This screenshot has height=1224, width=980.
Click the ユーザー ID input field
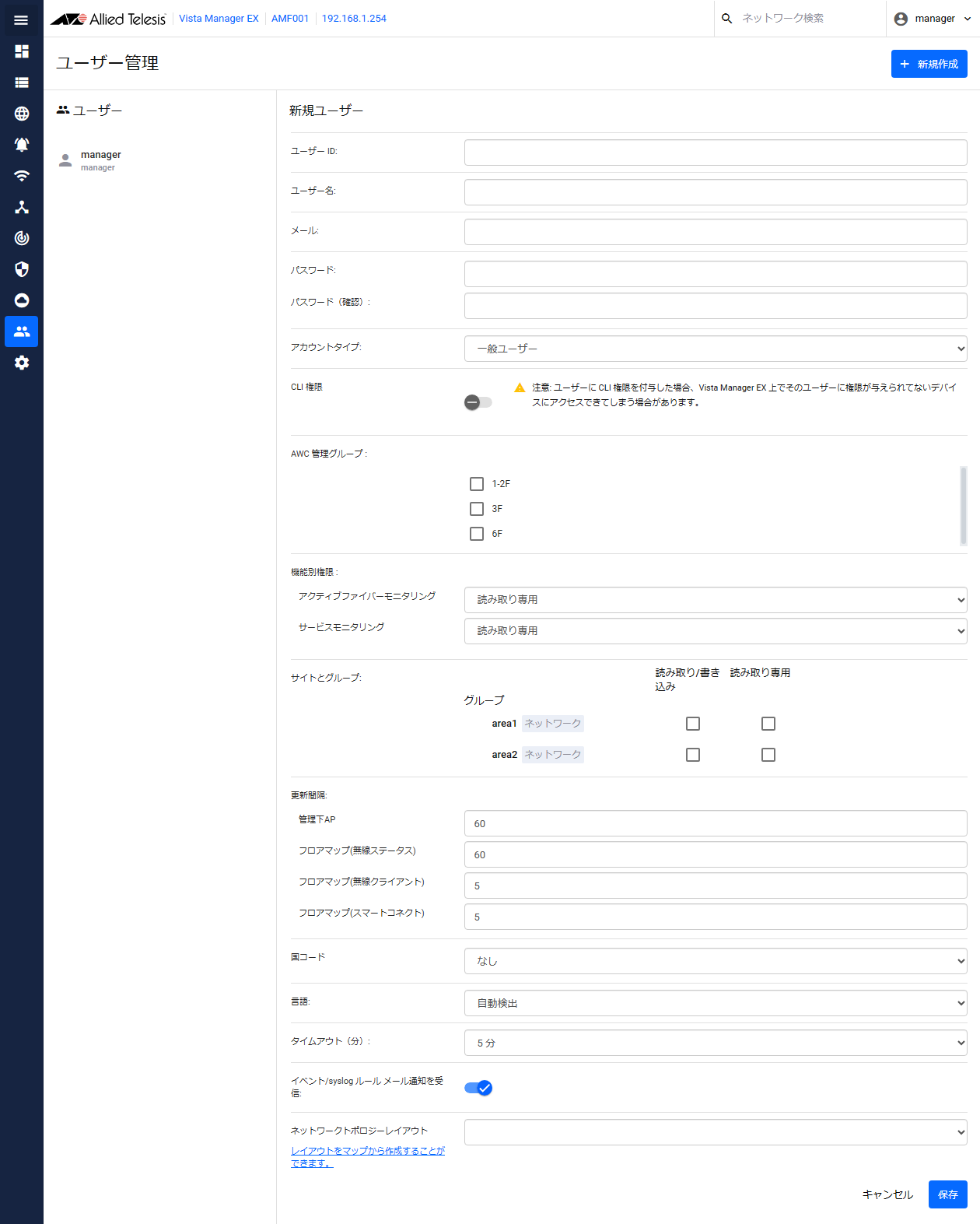coord(715,153)
